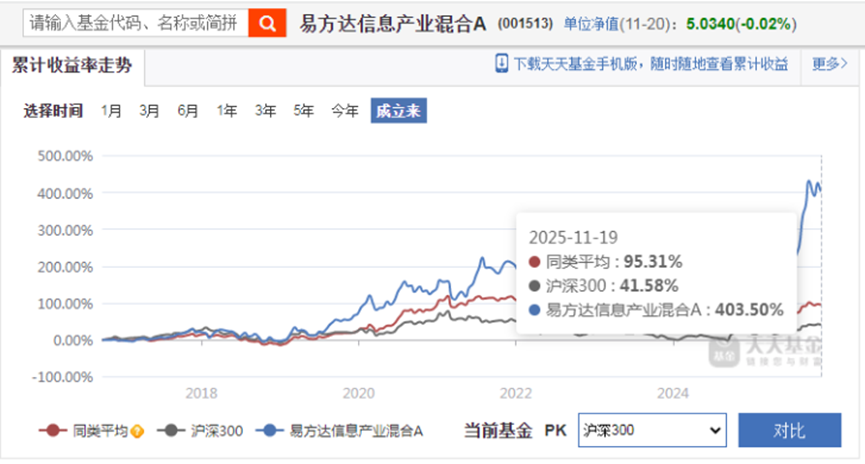Select the 3年 time range
This screenshot has height=464, width=865.
[x=265, y=111]
